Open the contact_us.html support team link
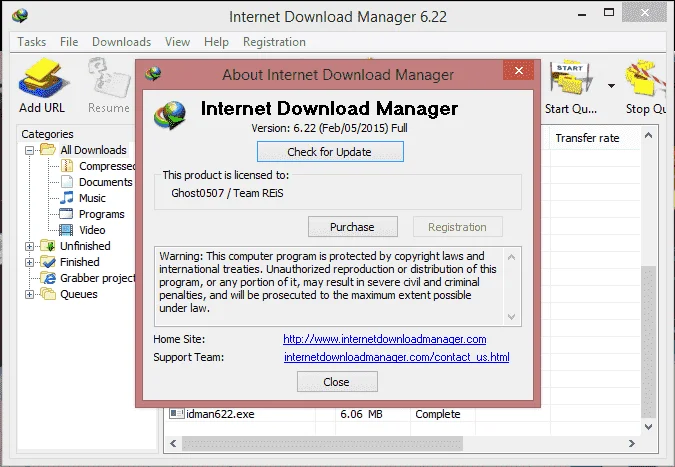675x467 pixels. point(396,357)
